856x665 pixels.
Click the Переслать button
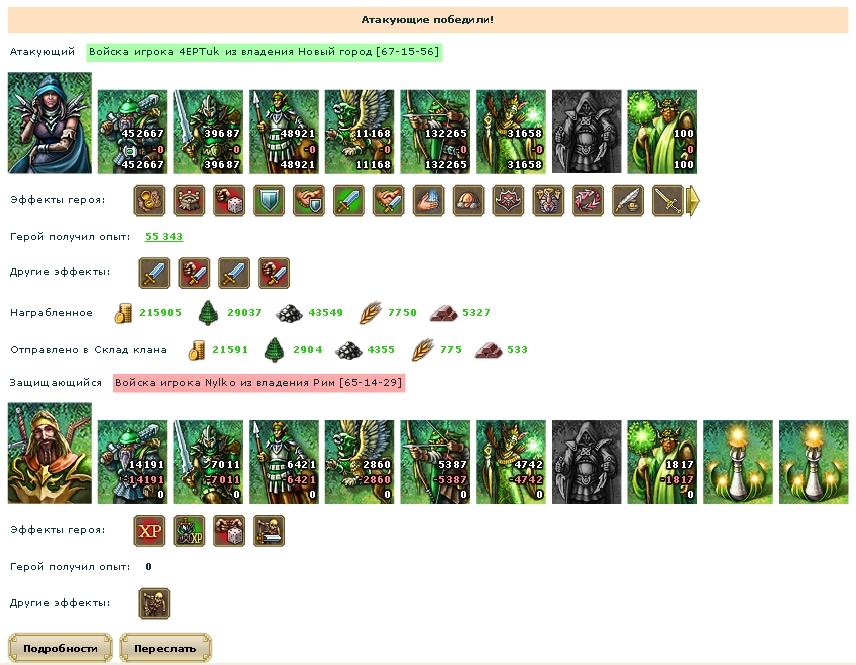coord(165,648)
